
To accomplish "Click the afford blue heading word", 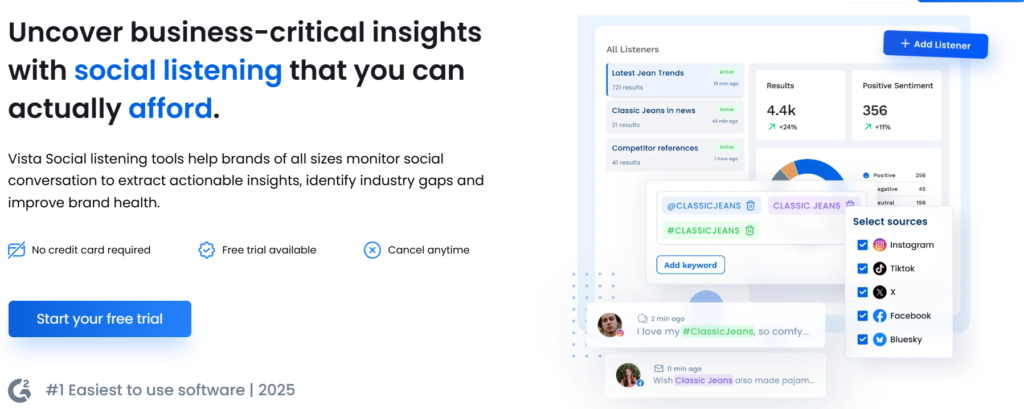I will (x=170, y=108).
